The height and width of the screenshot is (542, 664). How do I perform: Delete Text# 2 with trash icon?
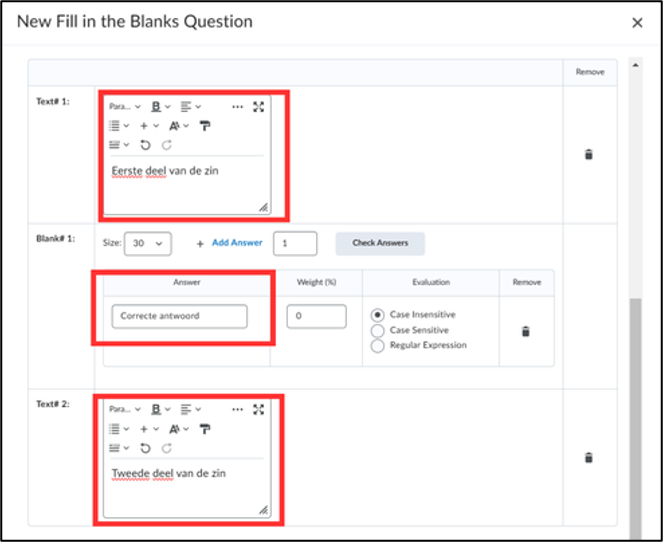589,458
